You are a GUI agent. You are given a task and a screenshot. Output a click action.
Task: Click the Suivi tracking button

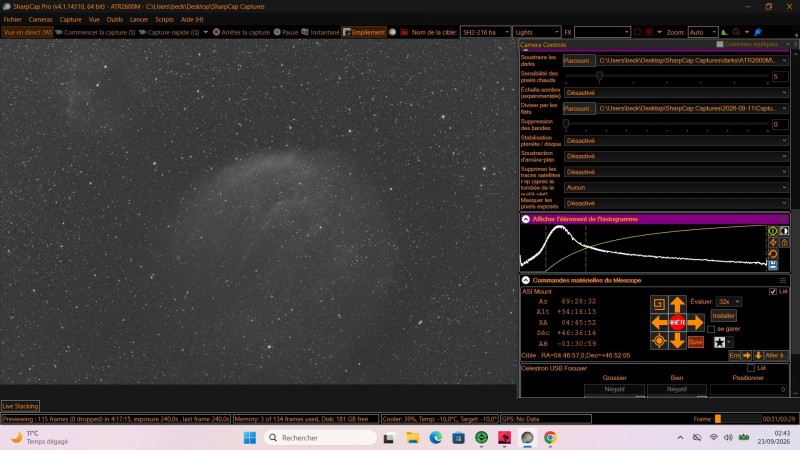(695, 342)
